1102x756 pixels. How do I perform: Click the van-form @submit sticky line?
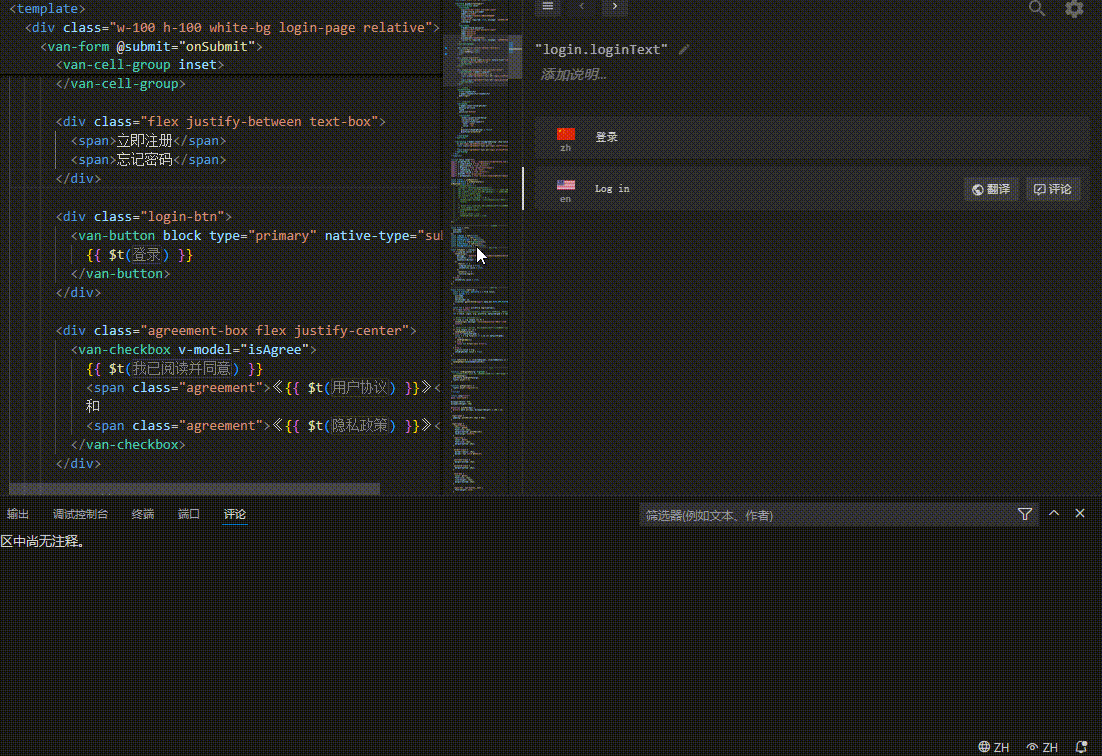(151, 46)
